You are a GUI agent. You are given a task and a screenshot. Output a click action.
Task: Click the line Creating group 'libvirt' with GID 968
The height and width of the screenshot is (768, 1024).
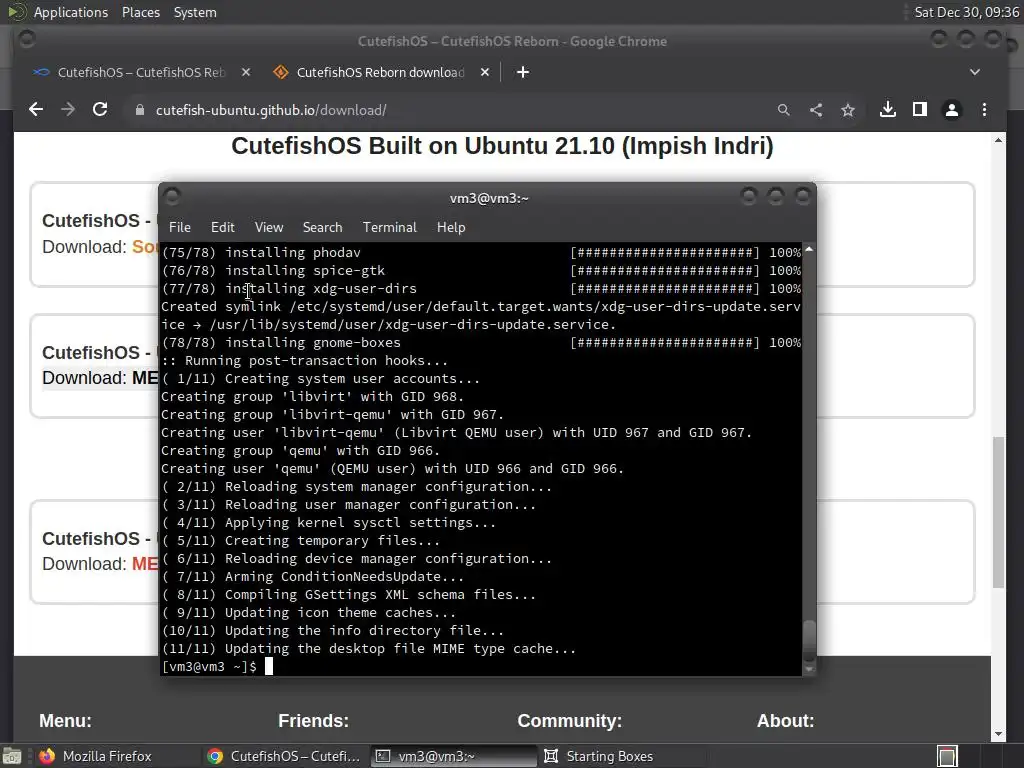[x=312, y=396]
